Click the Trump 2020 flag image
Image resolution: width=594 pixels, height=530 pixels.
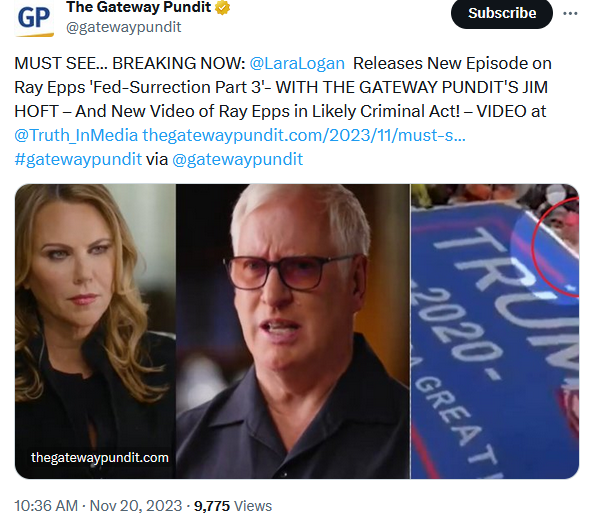[x=495, y=331]
